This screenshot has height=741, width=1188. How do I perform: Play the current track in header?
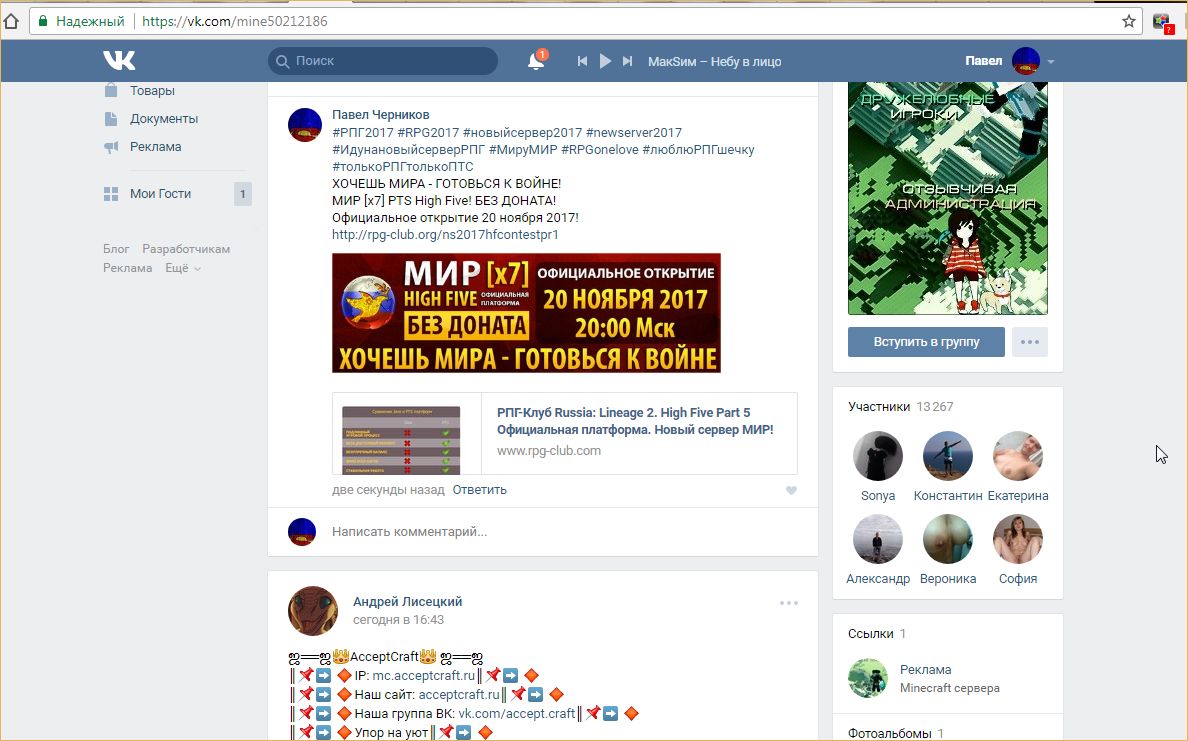click(x=605, y=61)
